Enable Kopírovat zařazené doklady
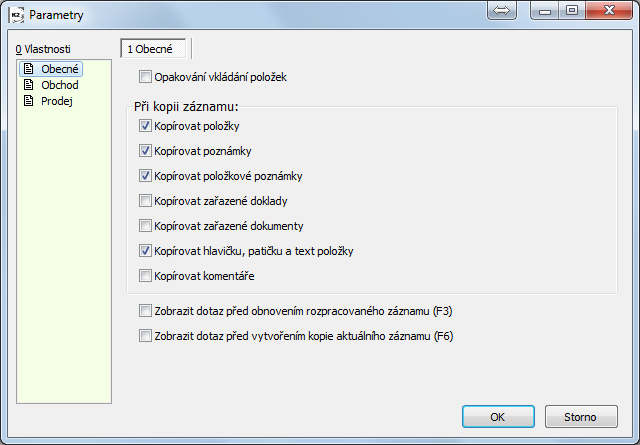The height and width of the screenshot is (445, 640). tap(145, 200)
